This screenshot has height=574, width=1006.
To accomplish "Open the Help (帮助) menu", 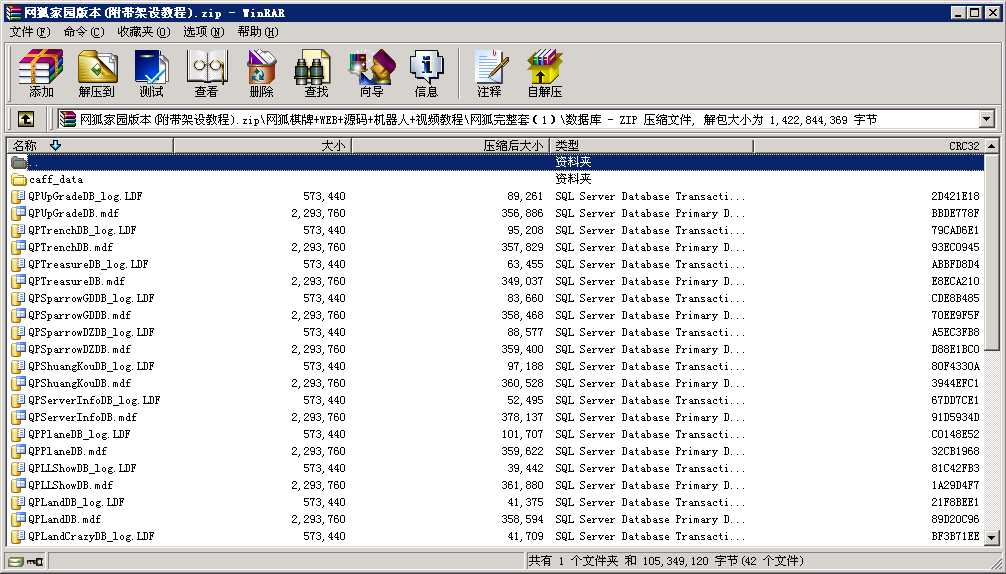I will 257,32.
